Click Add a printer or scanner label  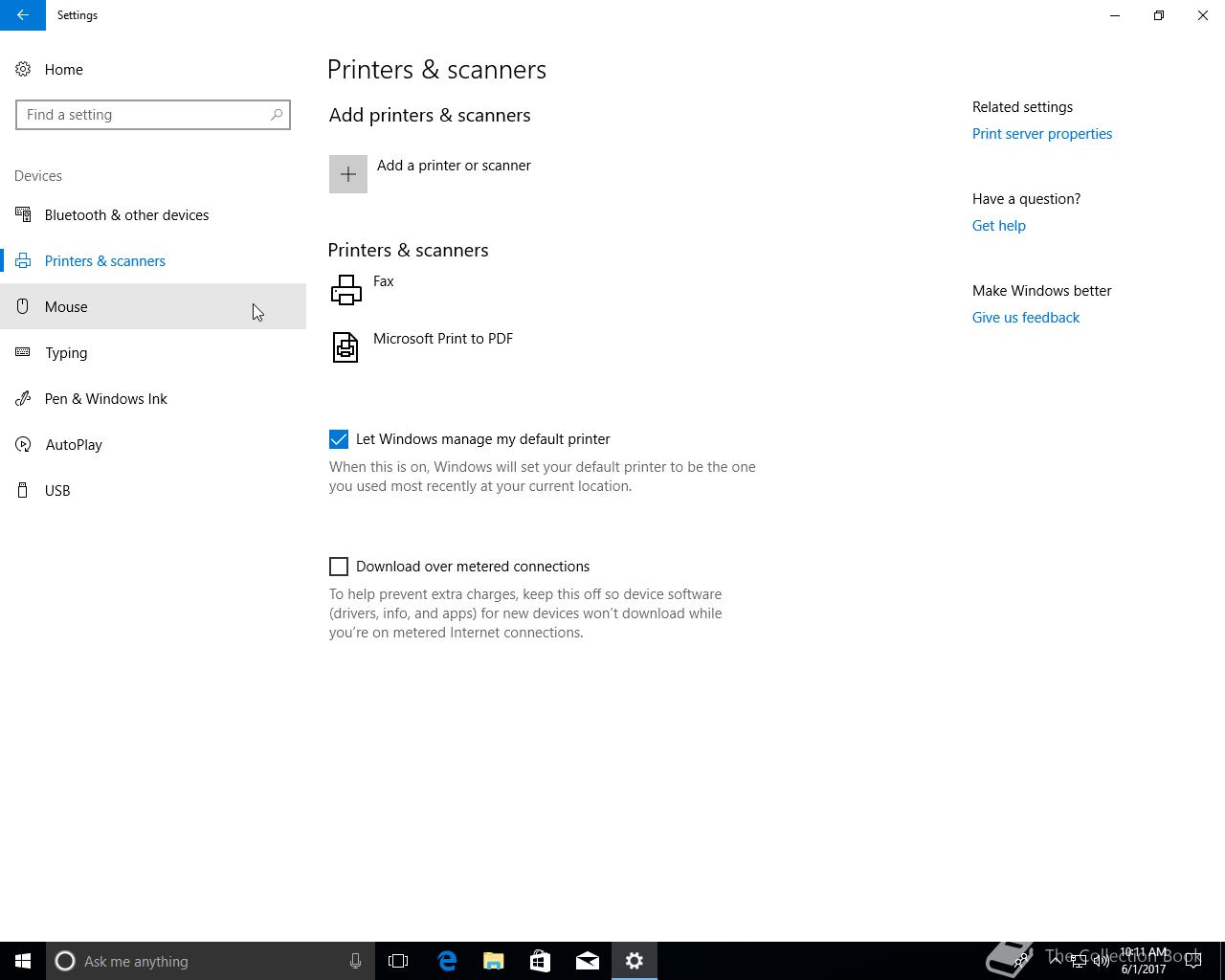[x=454, y=166]
